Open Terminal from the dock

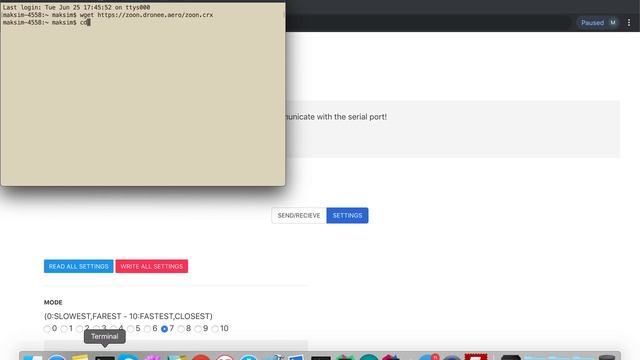[104, 357]
